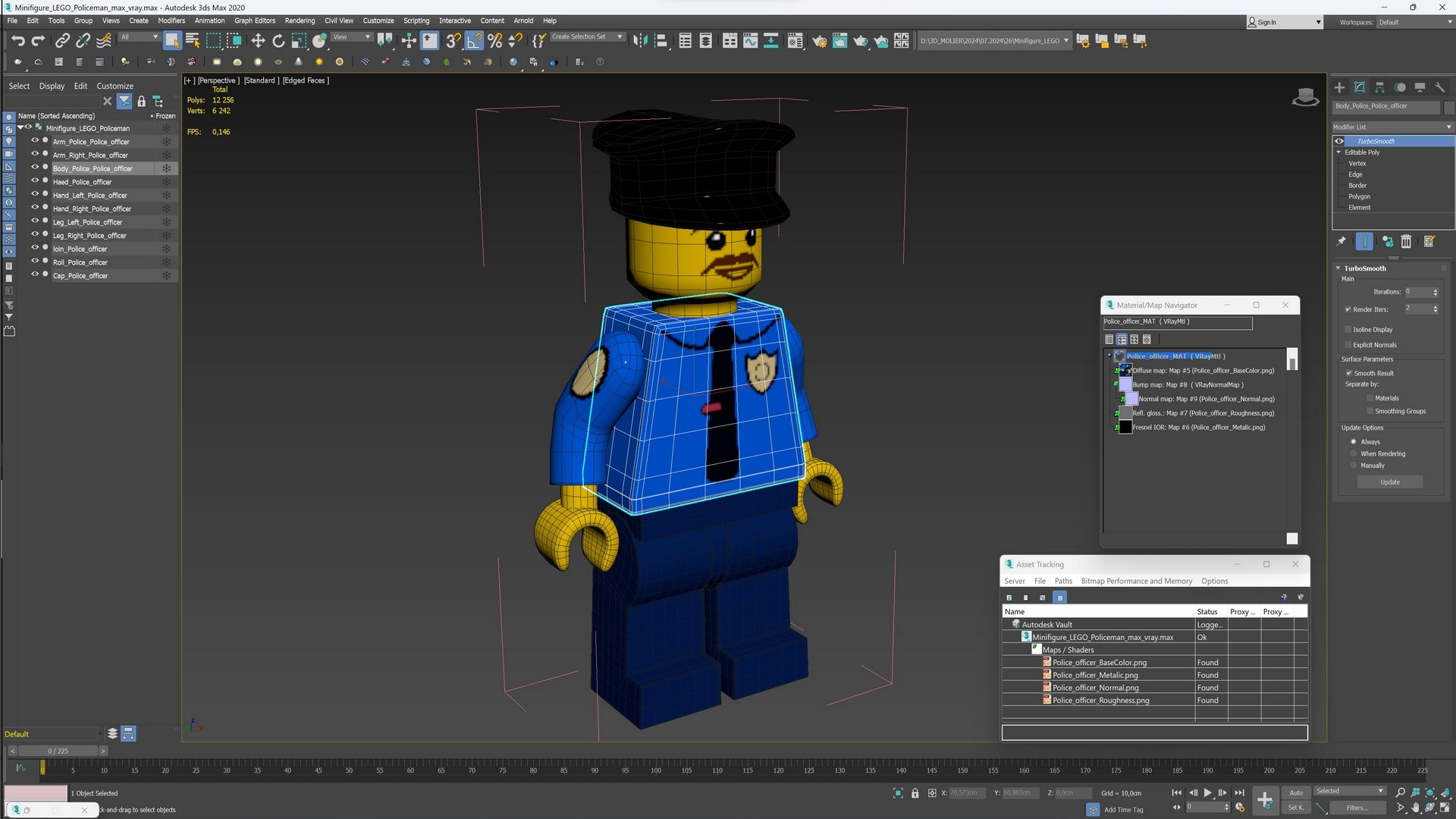
Task: Open the Render Setup teapot icon
Action: (x=820, y=41)
